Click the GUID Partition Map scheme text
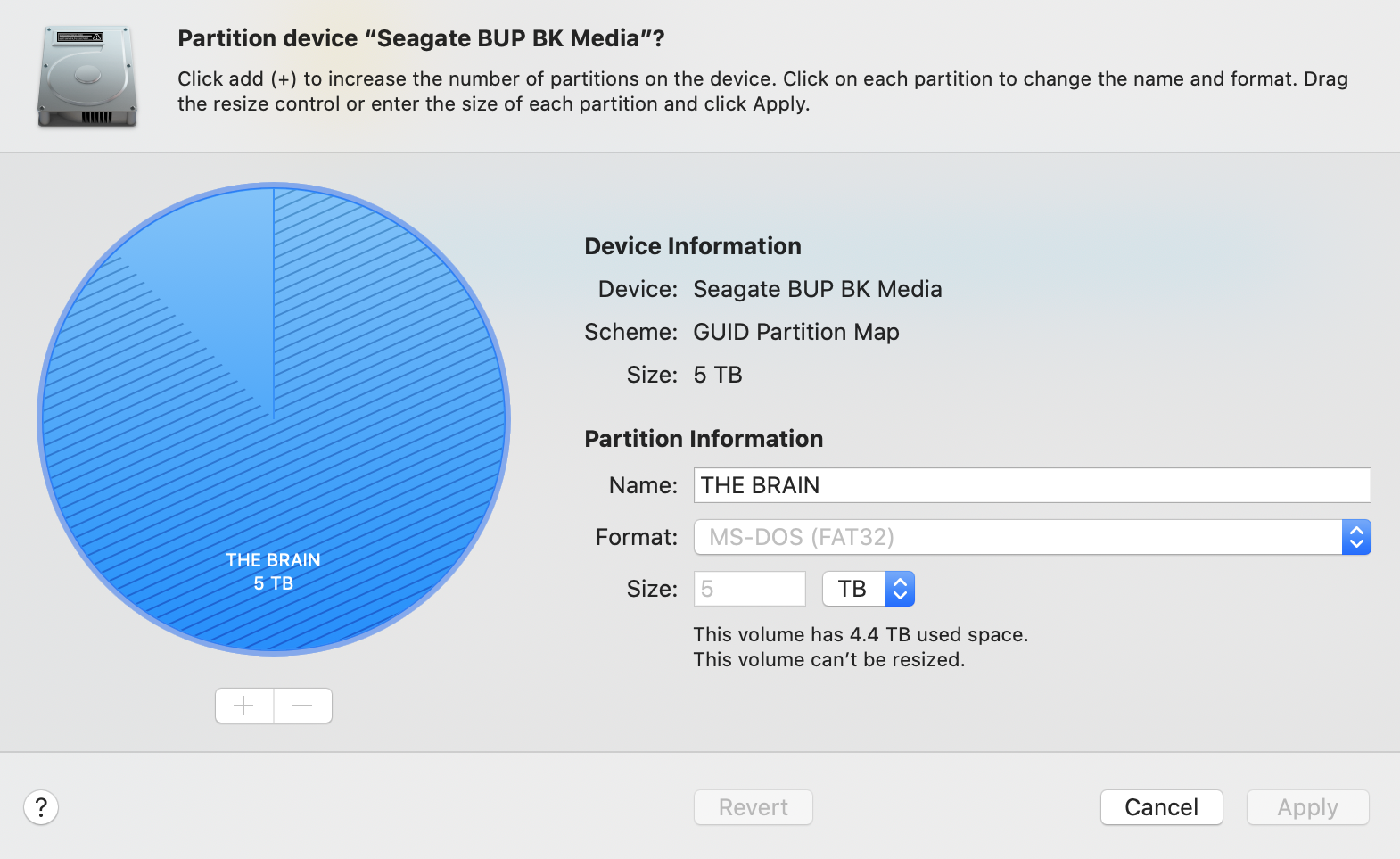Image resolution: width=1400 pixels, height=859 pixels. [x=795, y=332]
